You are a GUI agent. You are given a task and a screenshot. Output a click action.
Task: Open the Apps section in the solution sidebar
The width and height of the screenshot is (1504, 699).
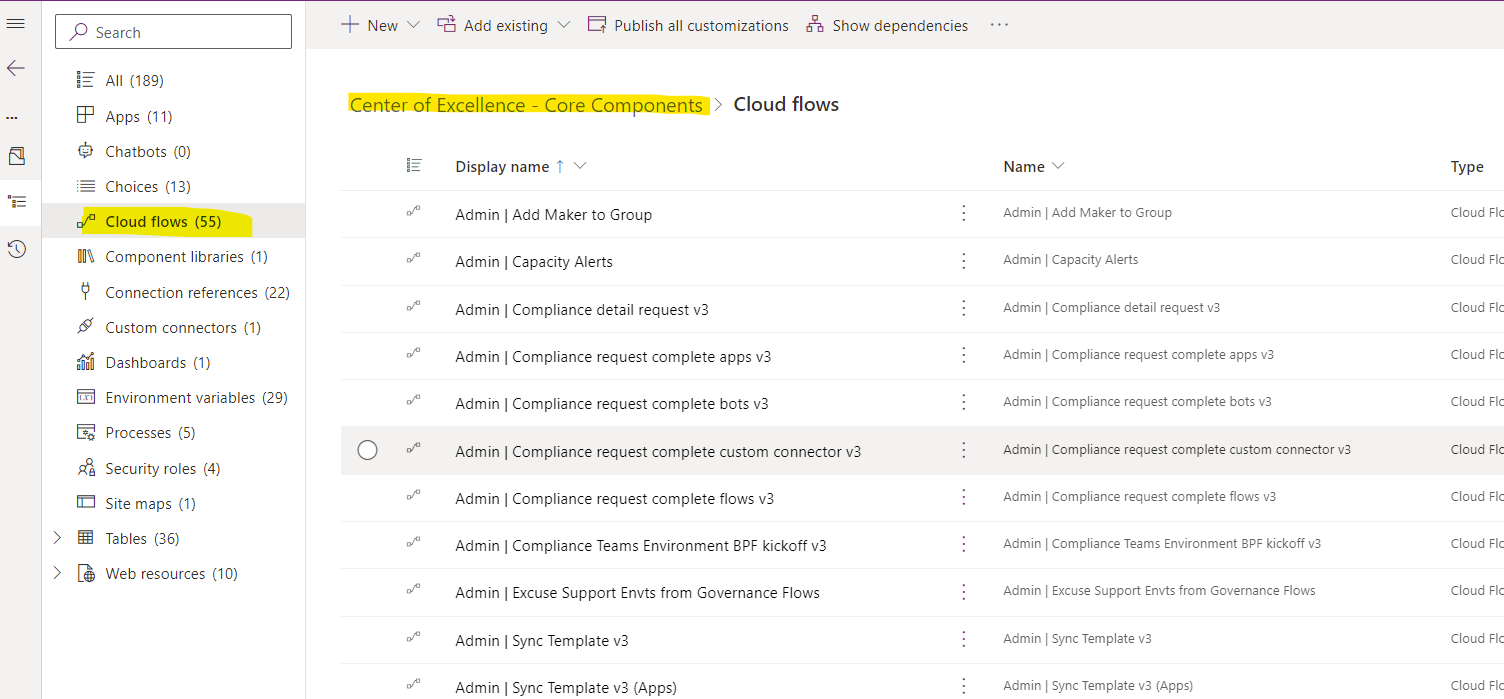pyautogui.click(x=125, y=115)
